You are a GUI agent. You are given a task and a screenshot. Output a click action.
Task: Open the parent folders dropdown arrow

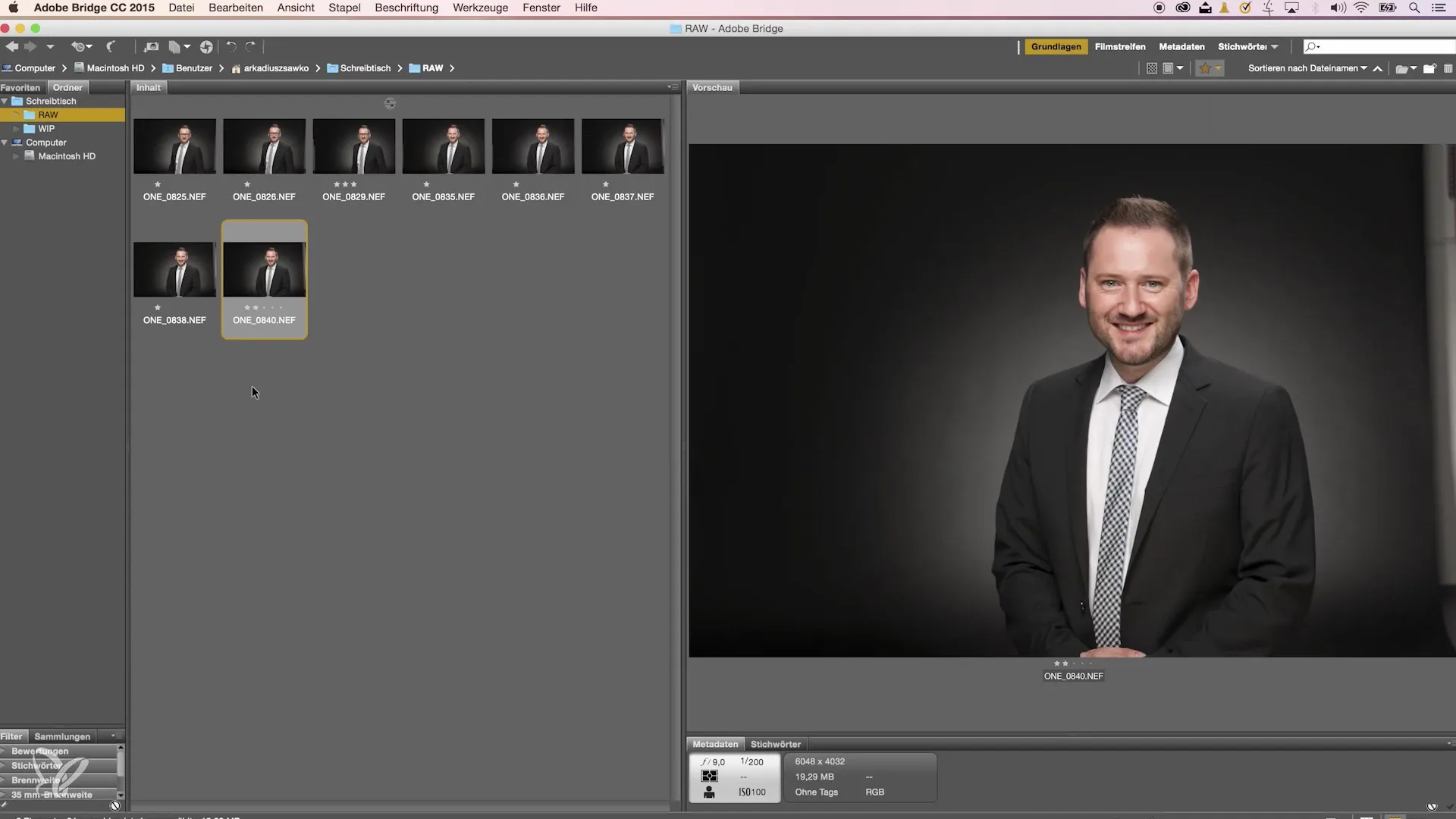point(50,47)
